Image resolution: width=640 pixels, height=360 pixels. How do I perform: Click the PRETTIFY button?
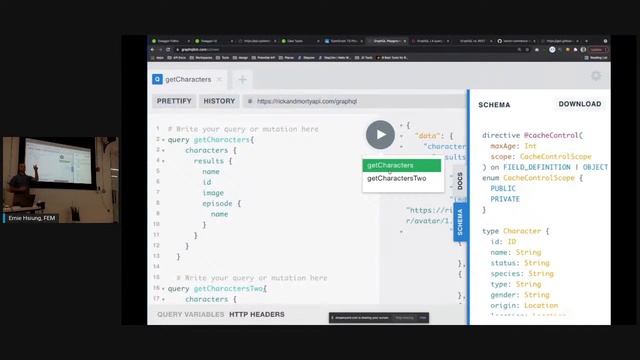(174, 101)
